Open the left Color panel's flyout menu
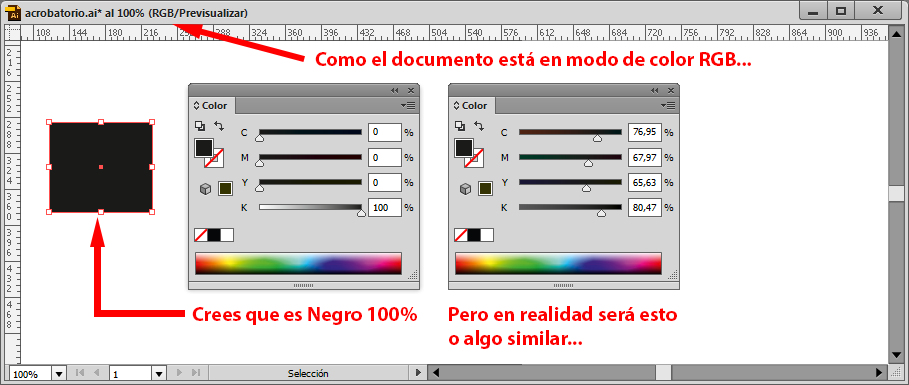909x385 pixels. pos(409,106)
